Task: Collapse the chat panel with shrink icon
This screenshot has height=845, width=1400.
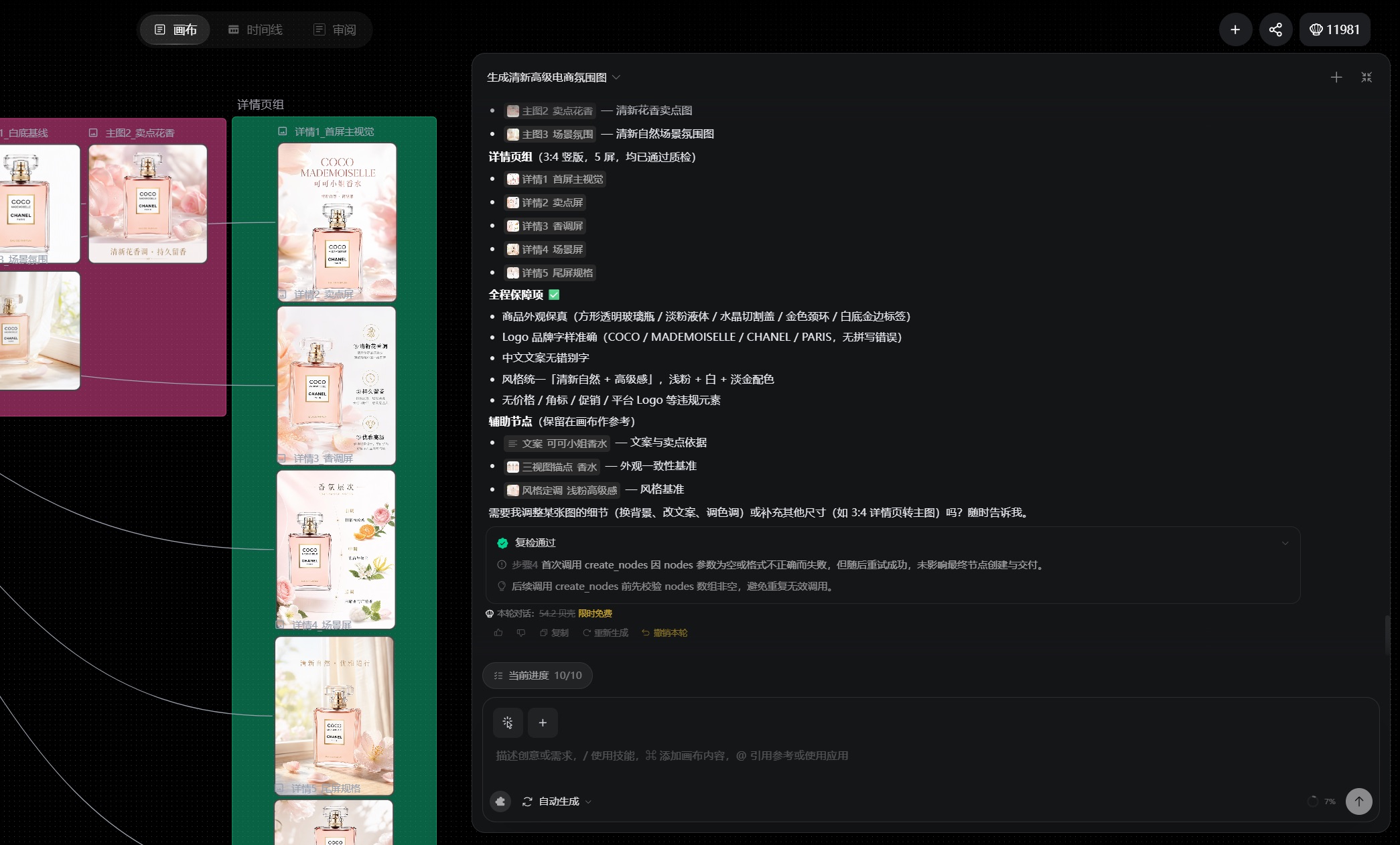Action: [x=1367, y=77]
